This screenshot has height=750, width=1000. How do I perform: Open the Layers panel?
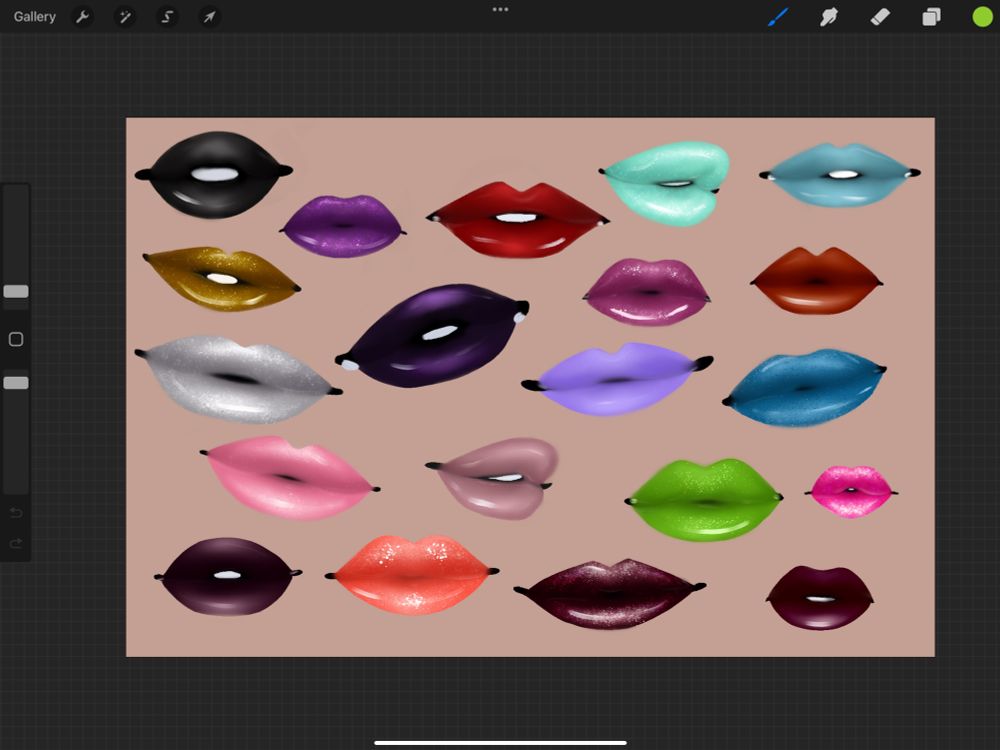(x=930, y=16)
